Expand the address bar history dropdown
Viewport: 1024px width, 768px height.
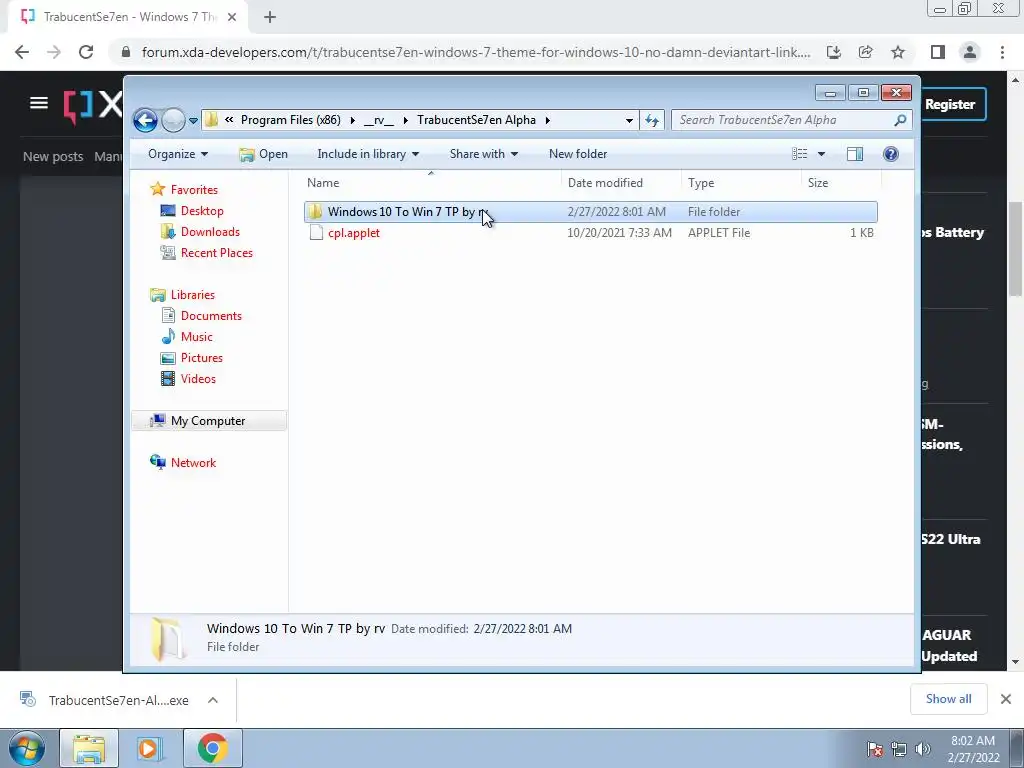click(629, 120)
